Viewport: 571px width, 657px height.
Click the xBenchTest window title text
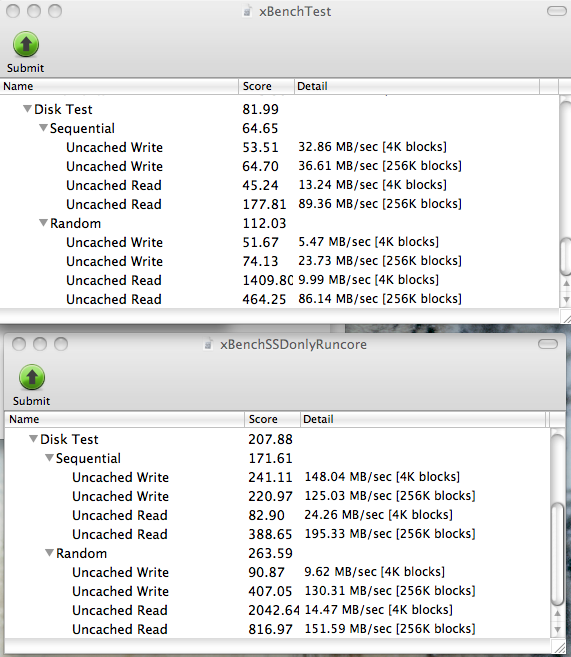tap(295, 11)
